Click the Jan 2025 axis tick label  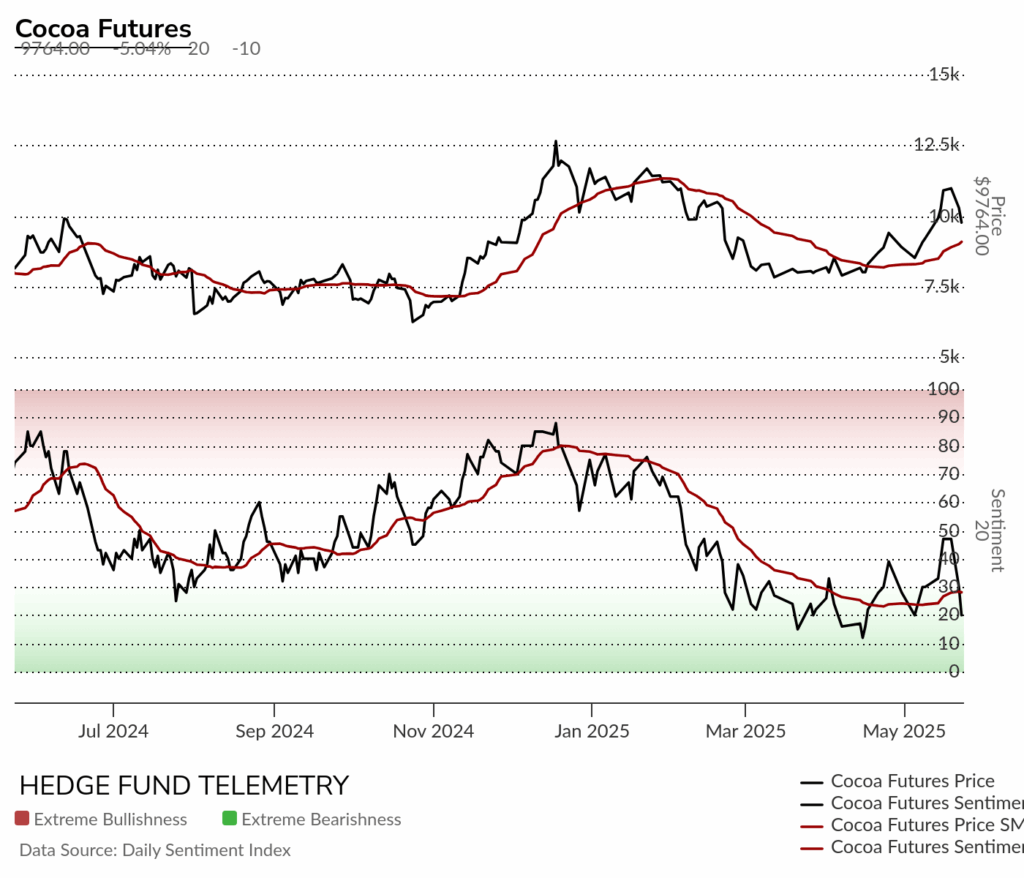[x=592, y=730]
